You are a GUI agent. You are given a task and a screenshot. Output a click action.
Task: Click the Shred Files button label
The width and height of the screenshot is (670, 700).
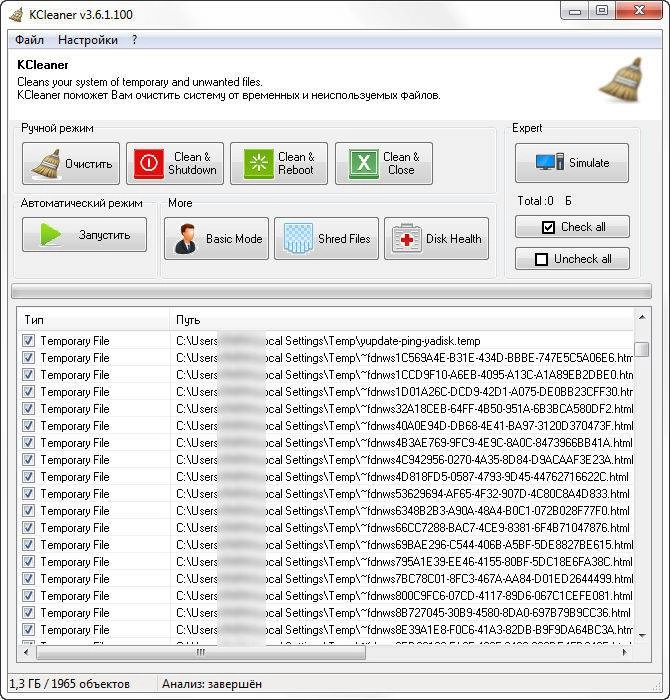click(x=344, y=239)
